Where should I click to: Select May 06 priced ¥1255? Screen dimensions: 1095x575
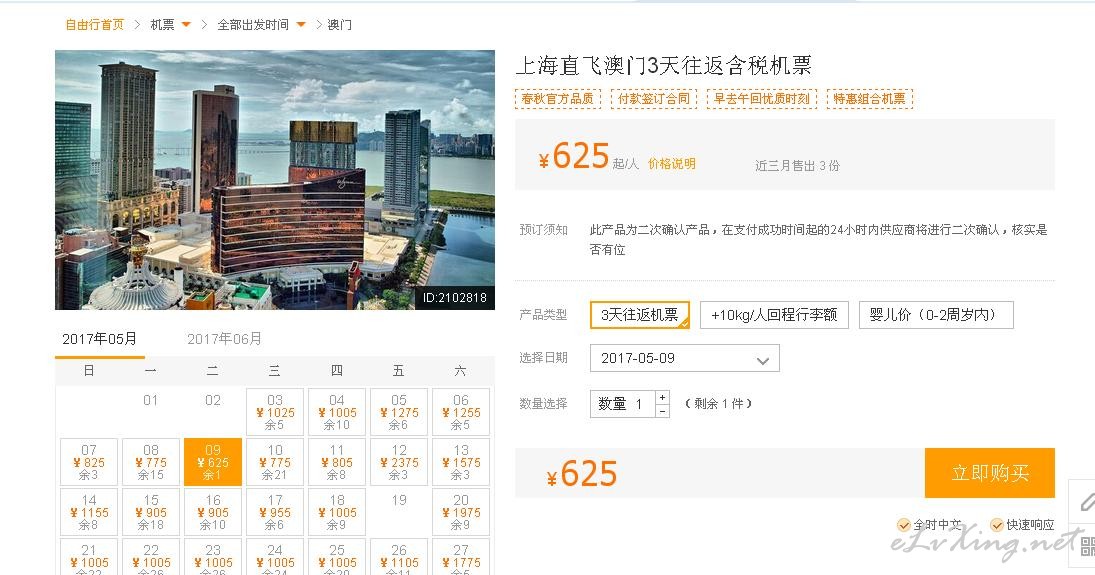[461, 412]
